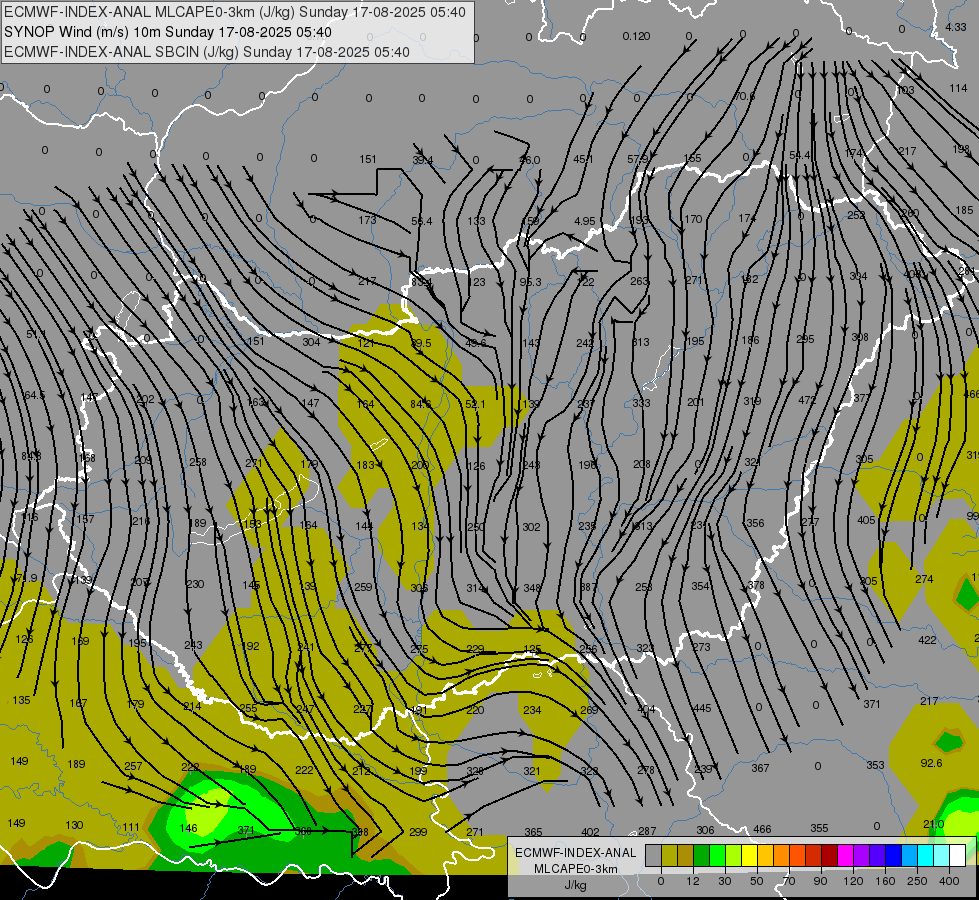Click the cyan legend swatch
Viewport: 979px width, 900px height.
pyautogui.click(x=926, y=856)
